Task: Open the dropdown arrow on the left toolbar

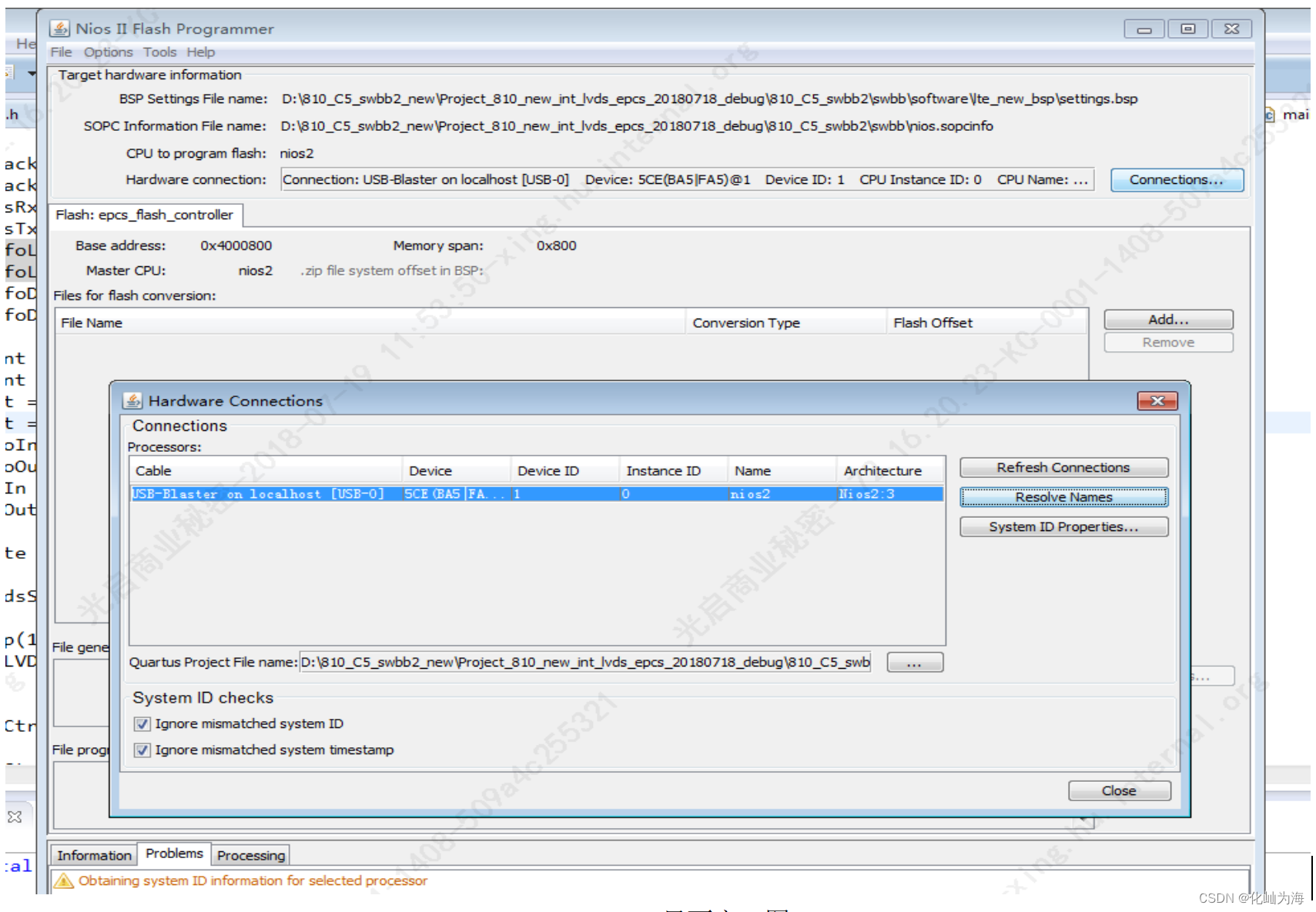Action: pos(31,73)
